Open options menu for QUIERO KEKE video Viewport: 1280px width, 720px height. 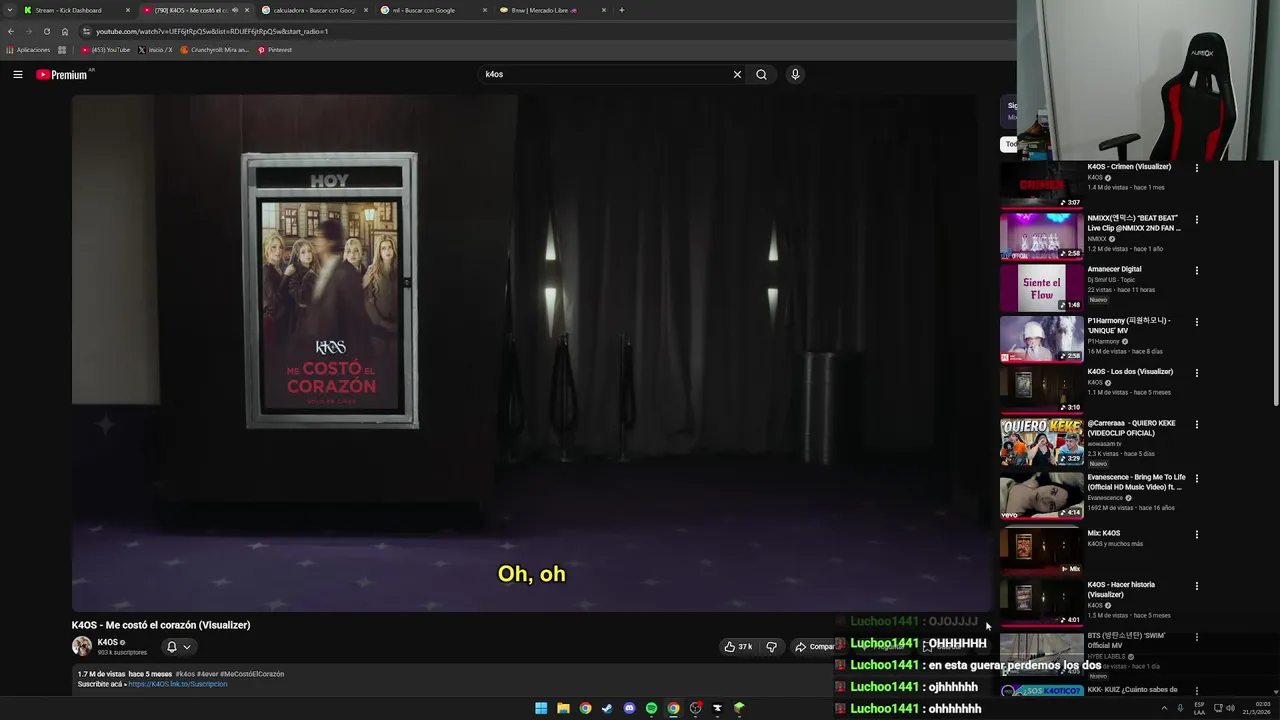[x=1196, y=425]
